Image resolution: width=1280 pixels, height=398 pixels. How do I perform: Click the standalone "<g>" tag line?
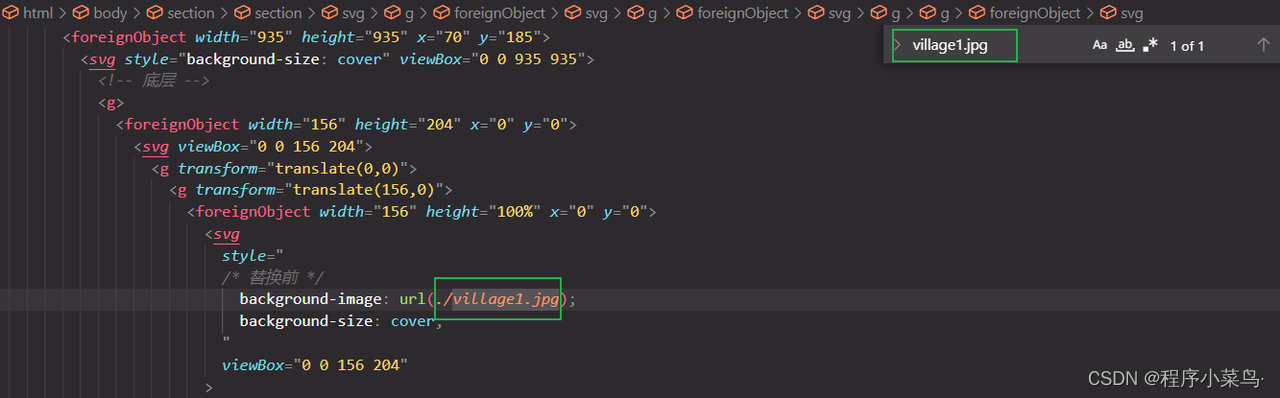(111, 103)
